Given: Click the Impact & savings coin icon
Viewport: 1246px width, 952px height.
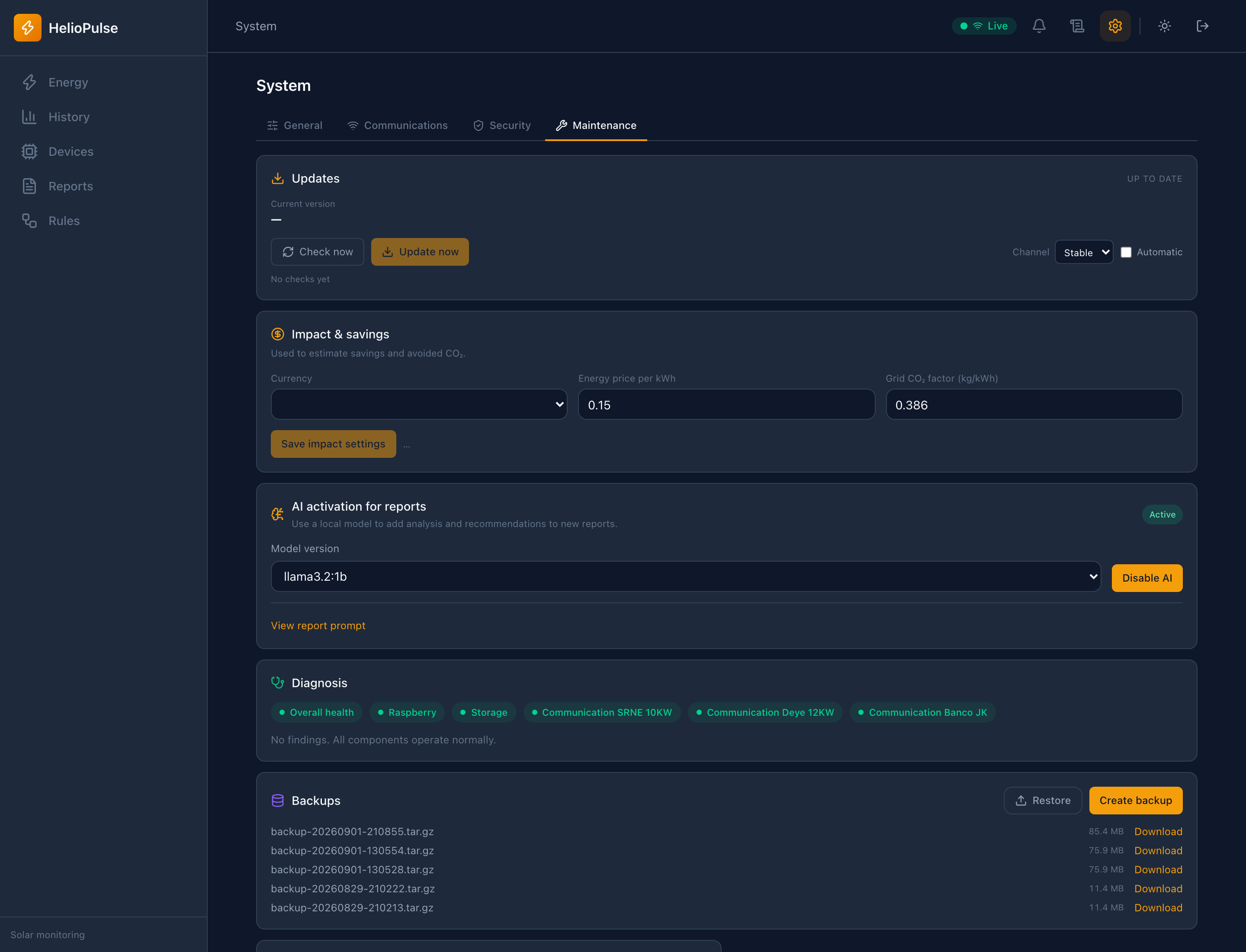Looking at the screenshot, I should click(278, 334).
